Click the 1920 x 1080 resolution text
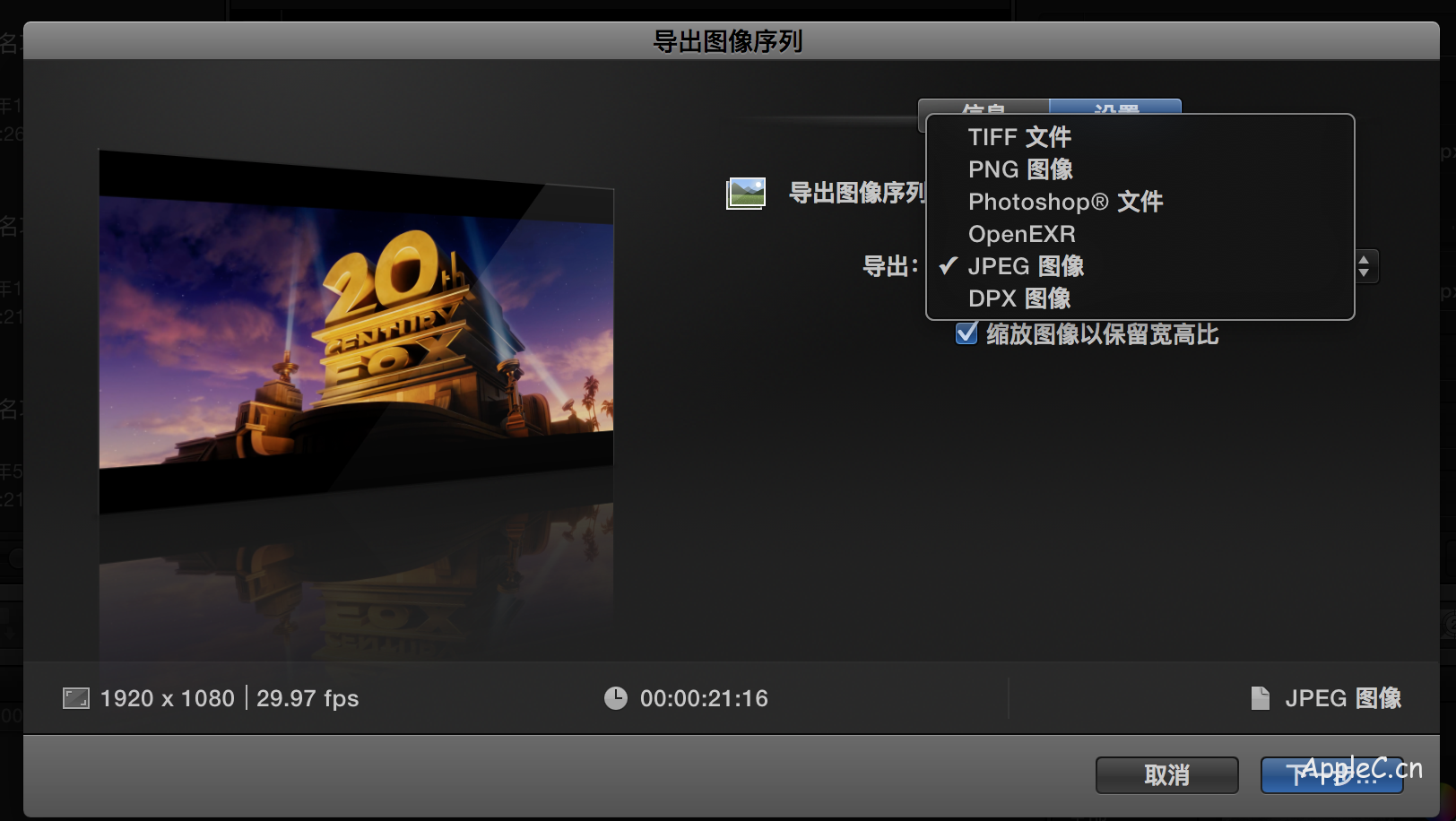1456x821 pixels. [x=168, y=698]
